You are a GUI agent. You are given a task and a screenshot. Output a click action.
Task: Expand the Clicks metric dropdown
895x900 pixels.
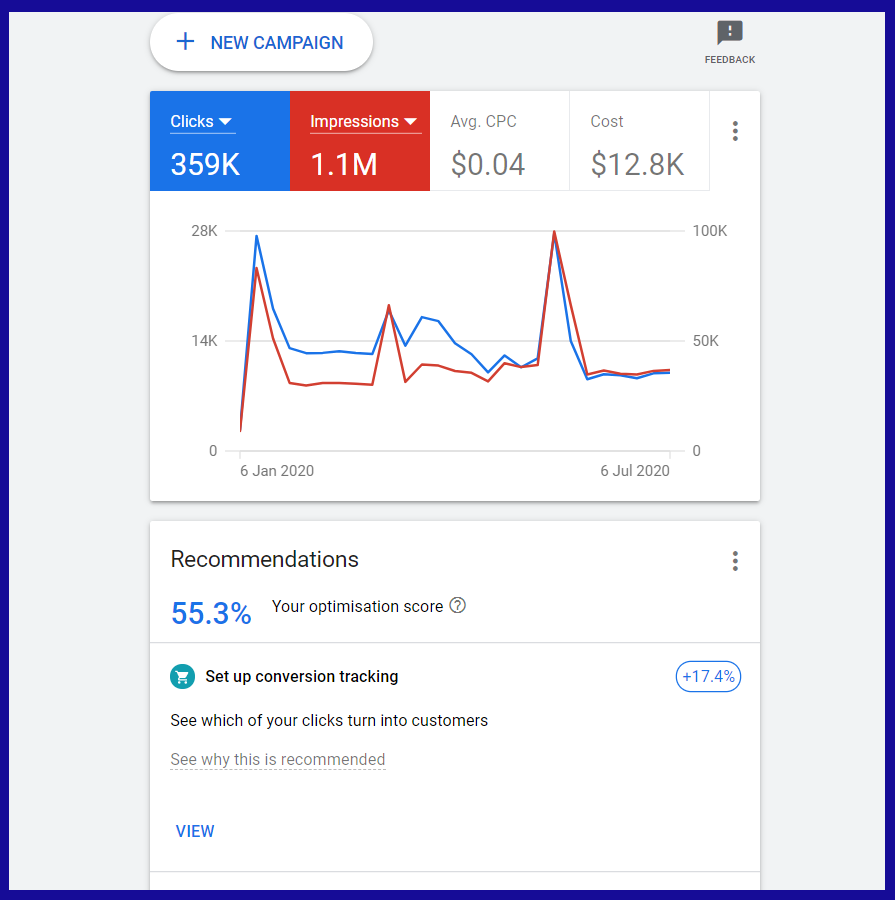point(225,122)
